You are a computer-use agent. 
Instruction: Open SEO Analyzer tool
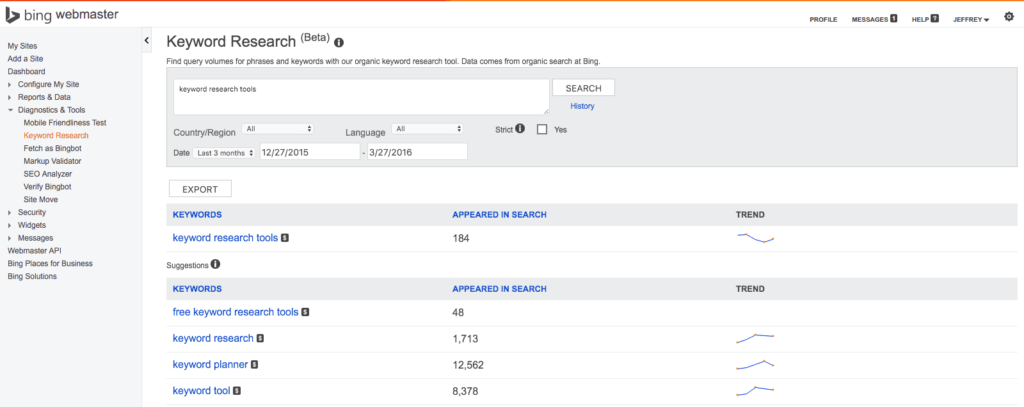click(x=48, y=174)
